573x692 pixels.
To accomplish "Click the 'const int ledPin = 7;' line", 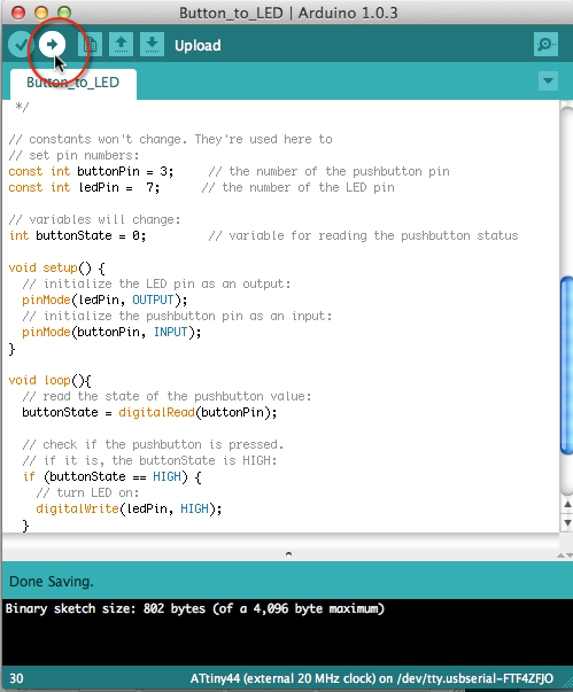I will tap(84, 188).
